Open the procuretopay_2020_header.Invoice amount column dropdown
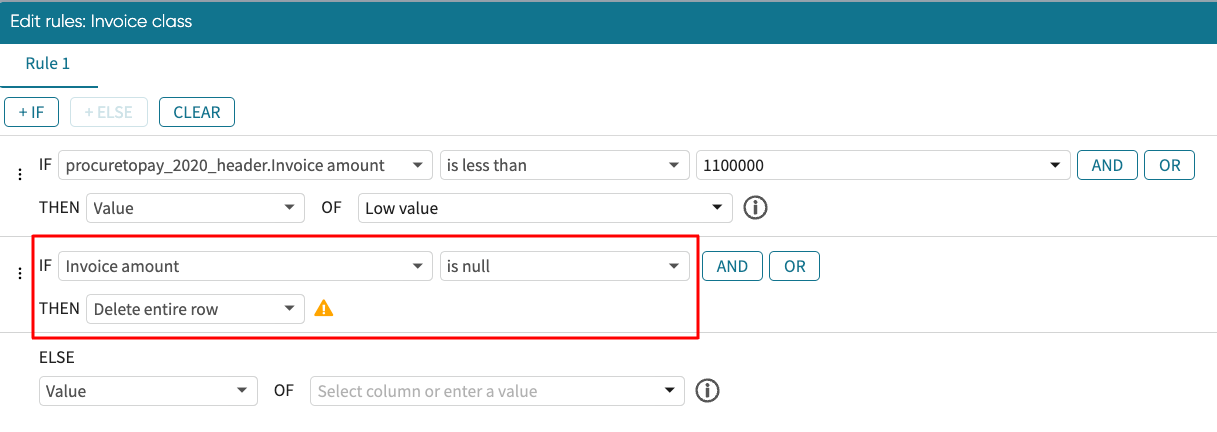The width and height of the screenshot is (1217, 432). point(245,165)
